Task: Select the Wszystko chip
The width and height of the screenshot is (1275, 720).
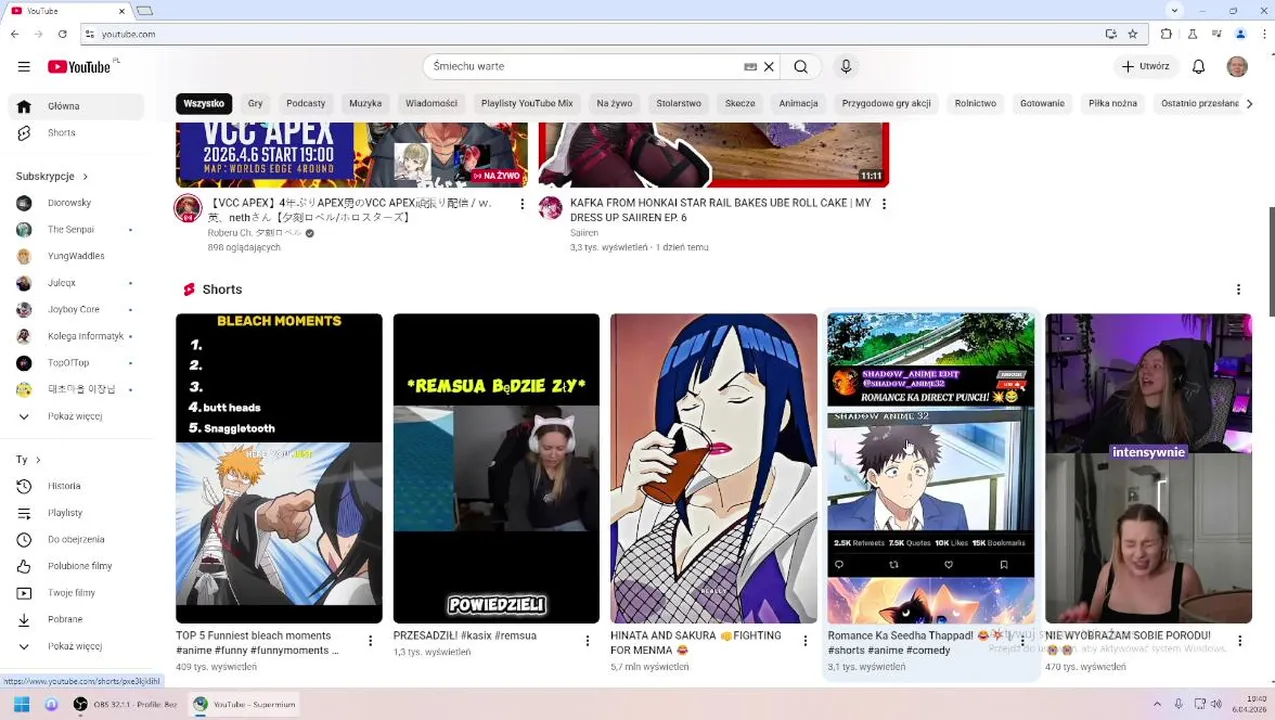Action: 204,103
